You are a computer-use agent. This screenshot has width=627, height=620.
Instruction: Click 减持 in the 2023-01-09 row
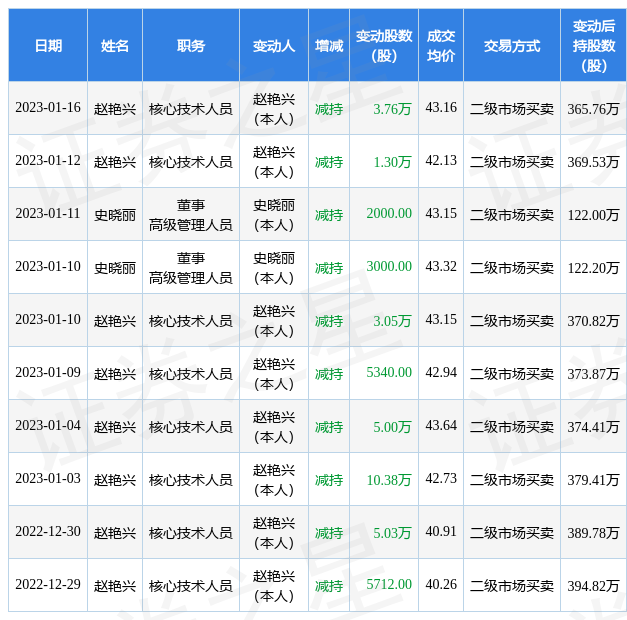coord(329,374)
